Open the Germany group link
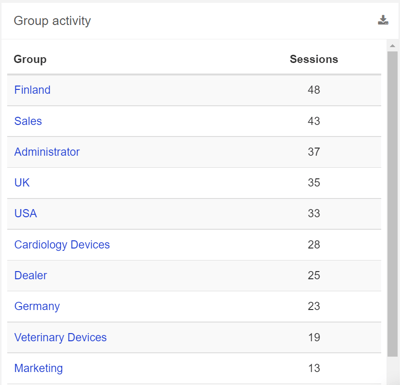The width and height of the screenshot is (400, 385). (x=37, y=306)
